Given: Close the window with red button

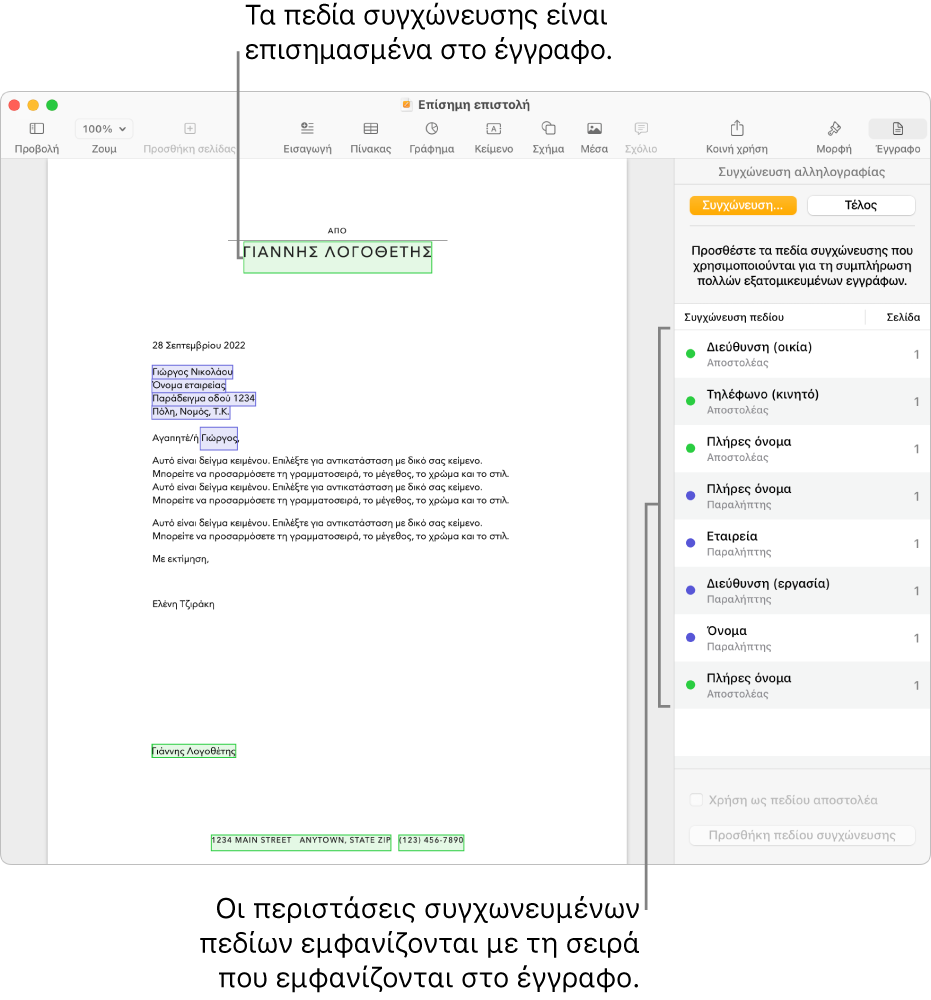Looking at the screenshot, I should [x=15, y=105].
